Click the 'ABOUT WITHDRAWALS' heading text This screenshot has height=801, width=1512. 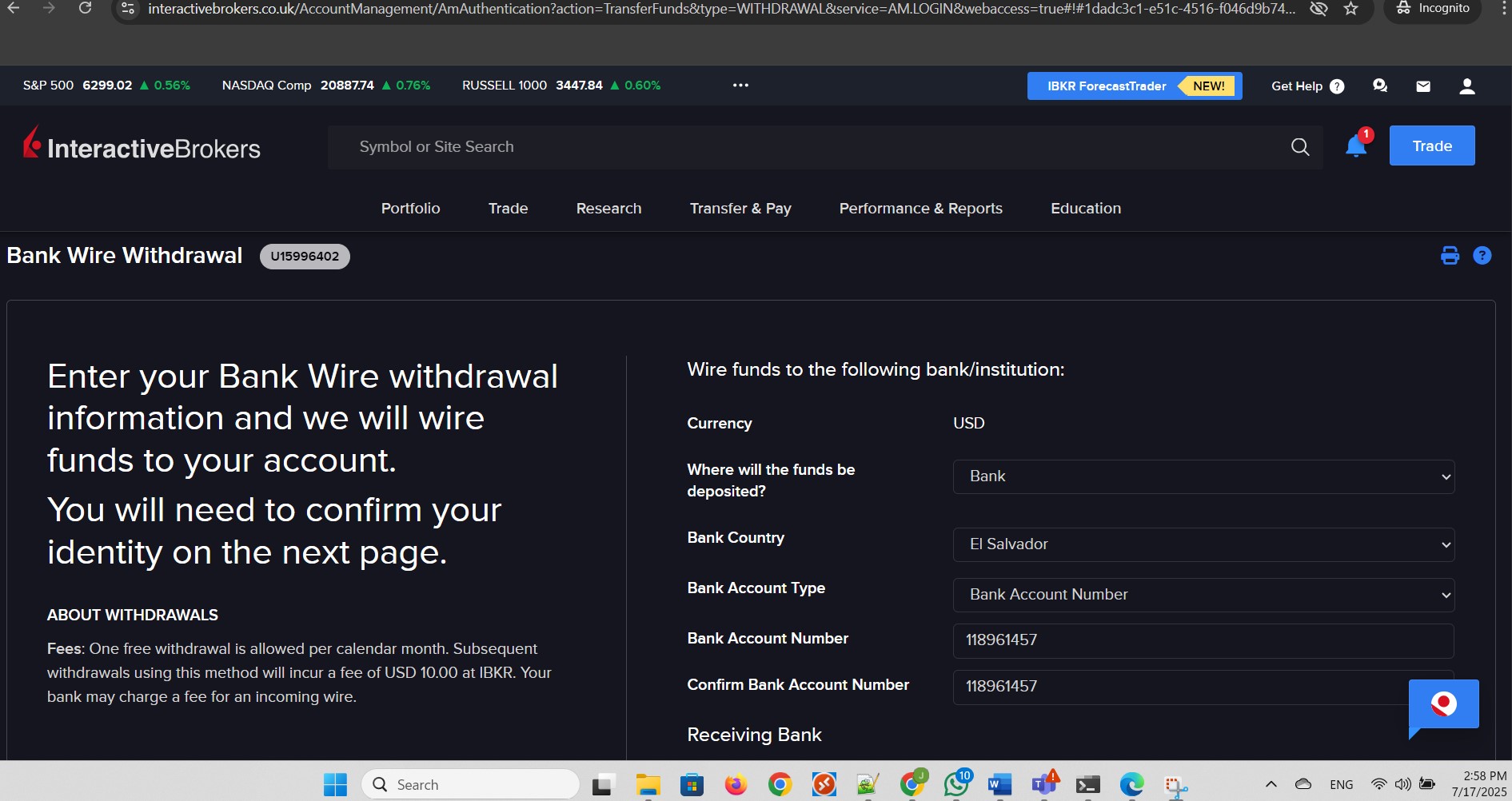[133, 616]
